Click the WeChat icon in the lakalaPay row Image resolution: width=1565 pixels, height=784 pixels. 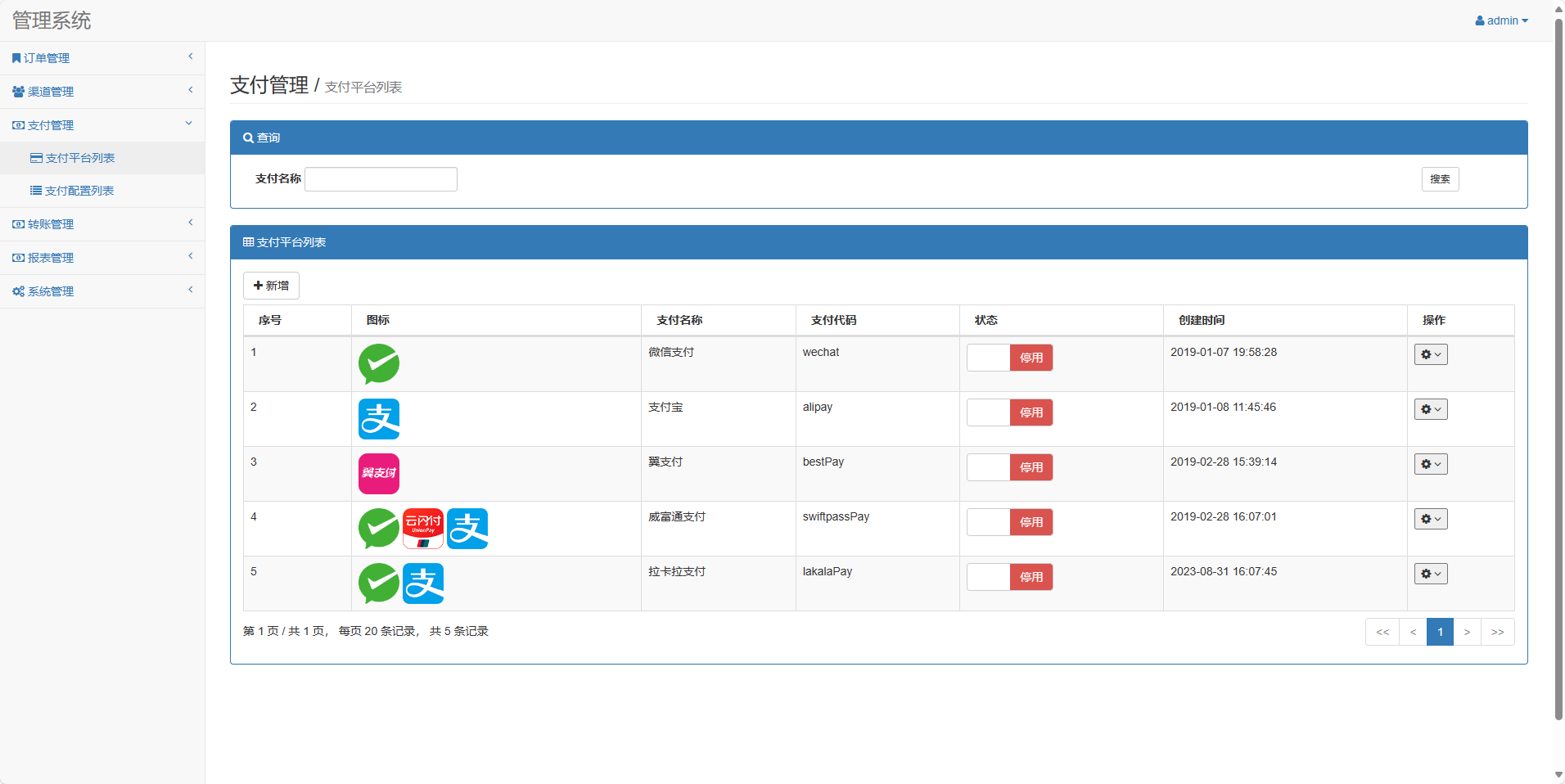tap(379, 583)
